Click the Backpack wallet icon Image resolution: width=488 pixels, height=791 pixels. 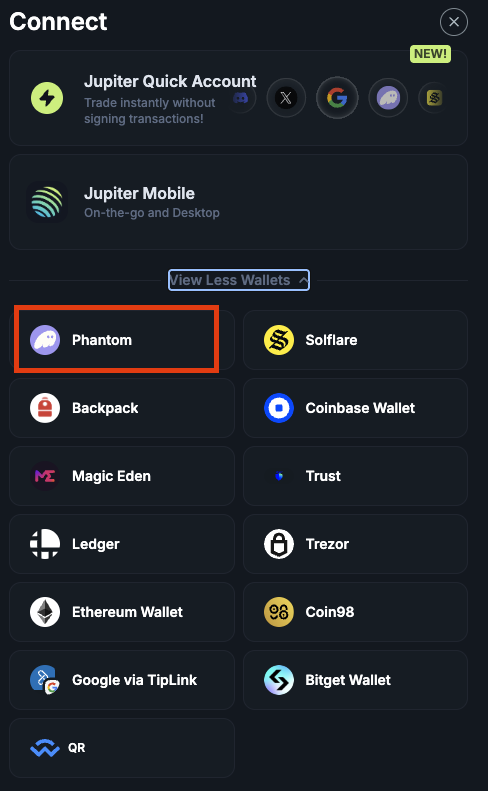click(x=45, y=408)
